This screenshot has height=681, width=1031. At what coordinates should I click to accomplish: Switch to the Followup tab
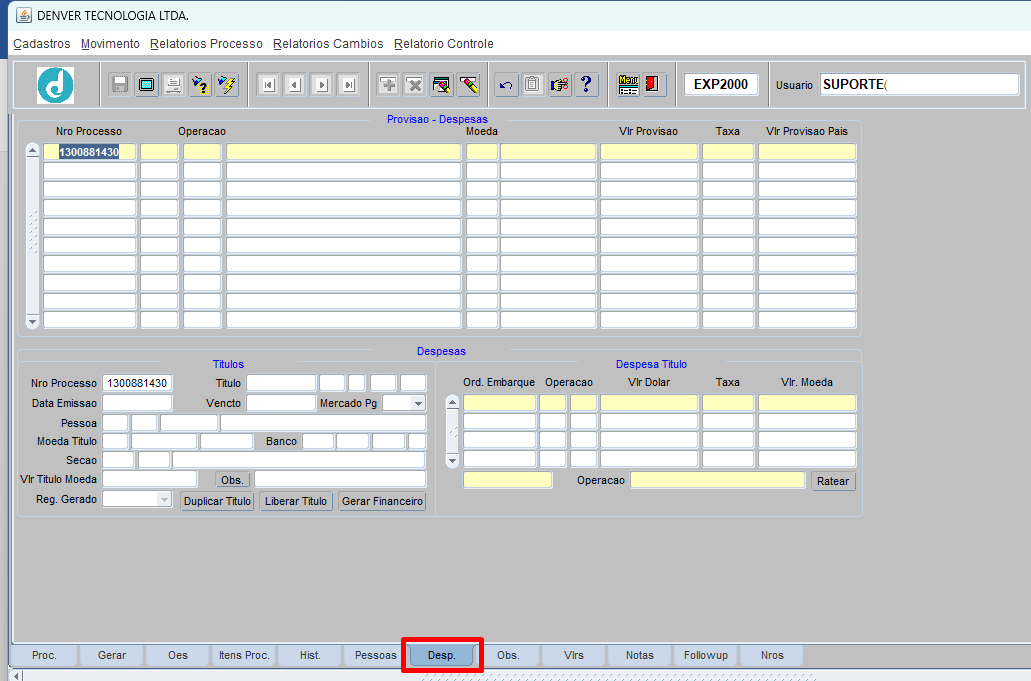coord(706,655)
